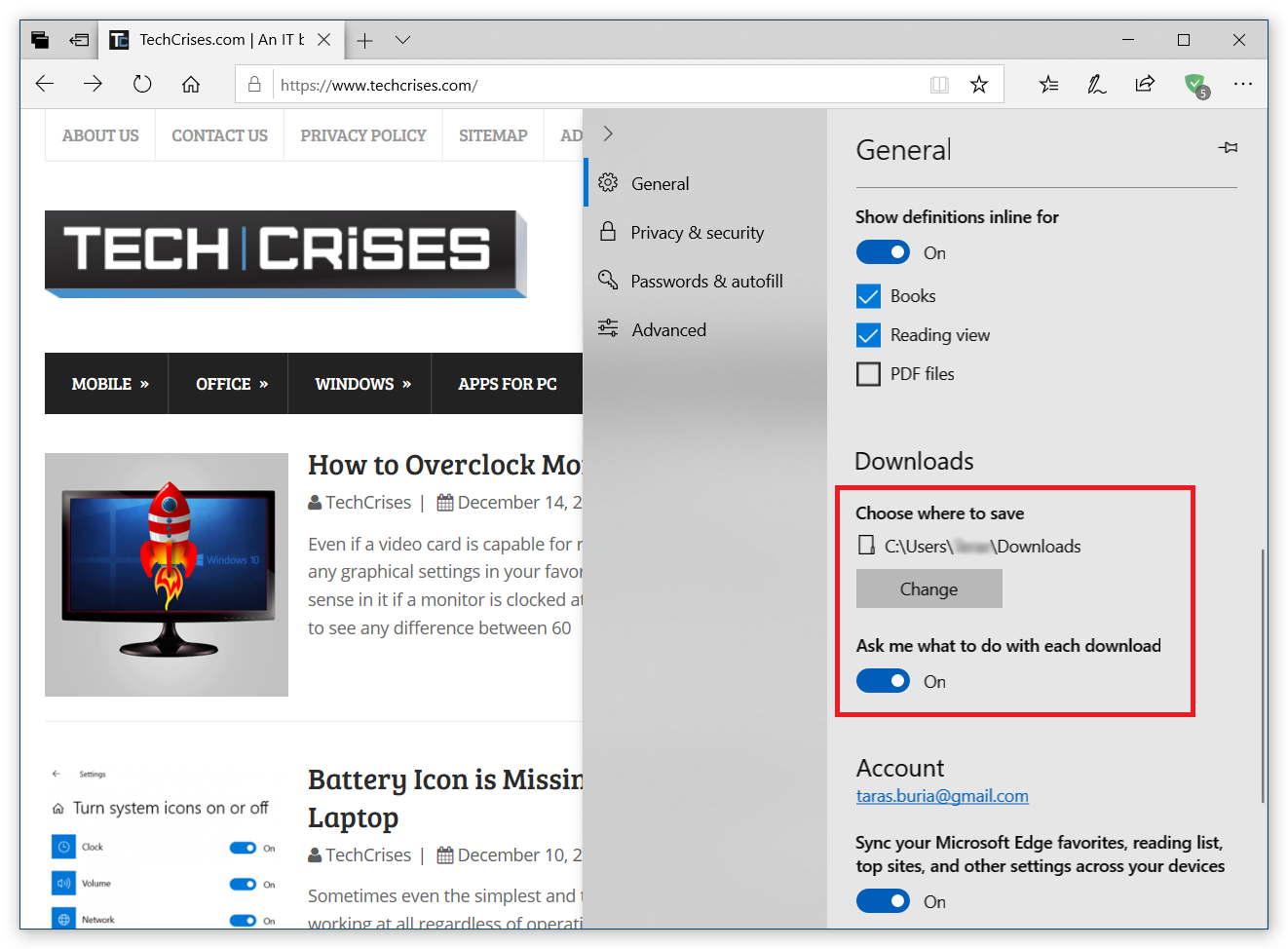1288x949 pixels.
Task: Close the TechCrises.com tab
Action: (x=324, y=40)
